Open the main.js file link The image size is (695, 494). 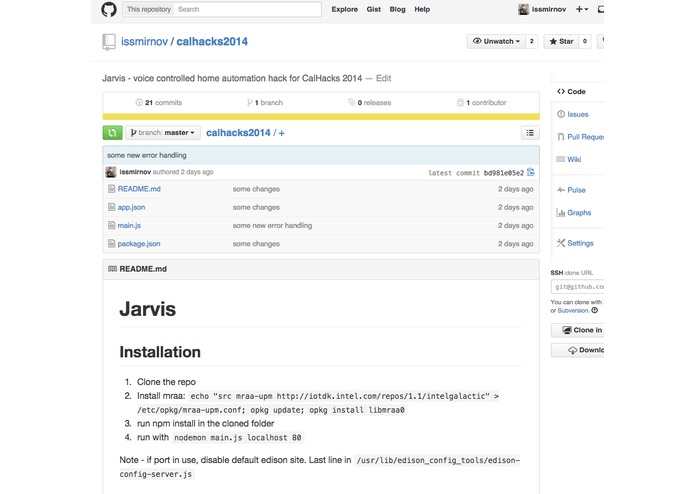coord(129,225)
